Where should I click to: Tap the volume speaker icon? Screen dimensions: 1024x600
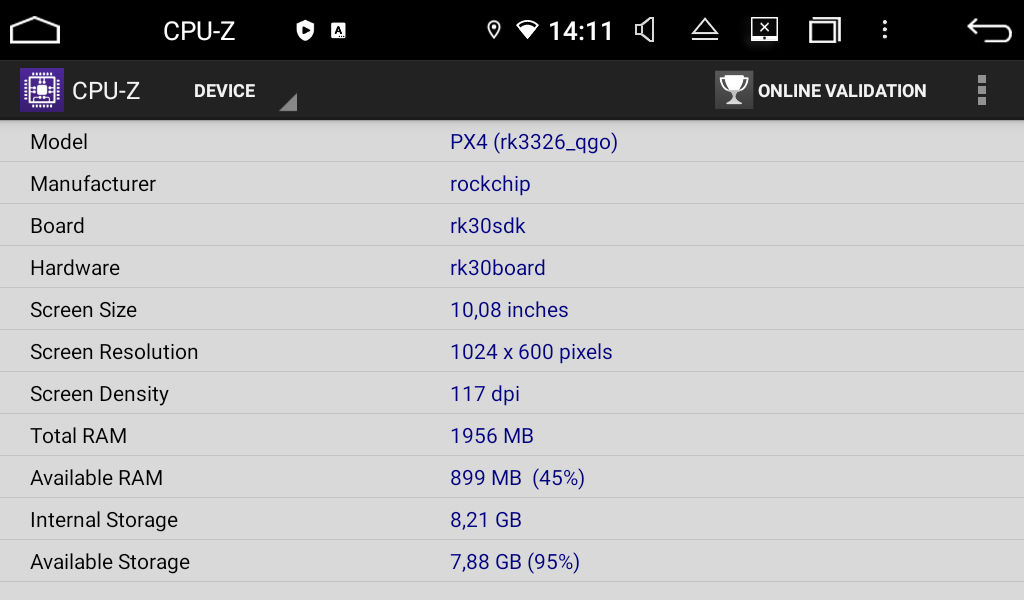point(645,30)
